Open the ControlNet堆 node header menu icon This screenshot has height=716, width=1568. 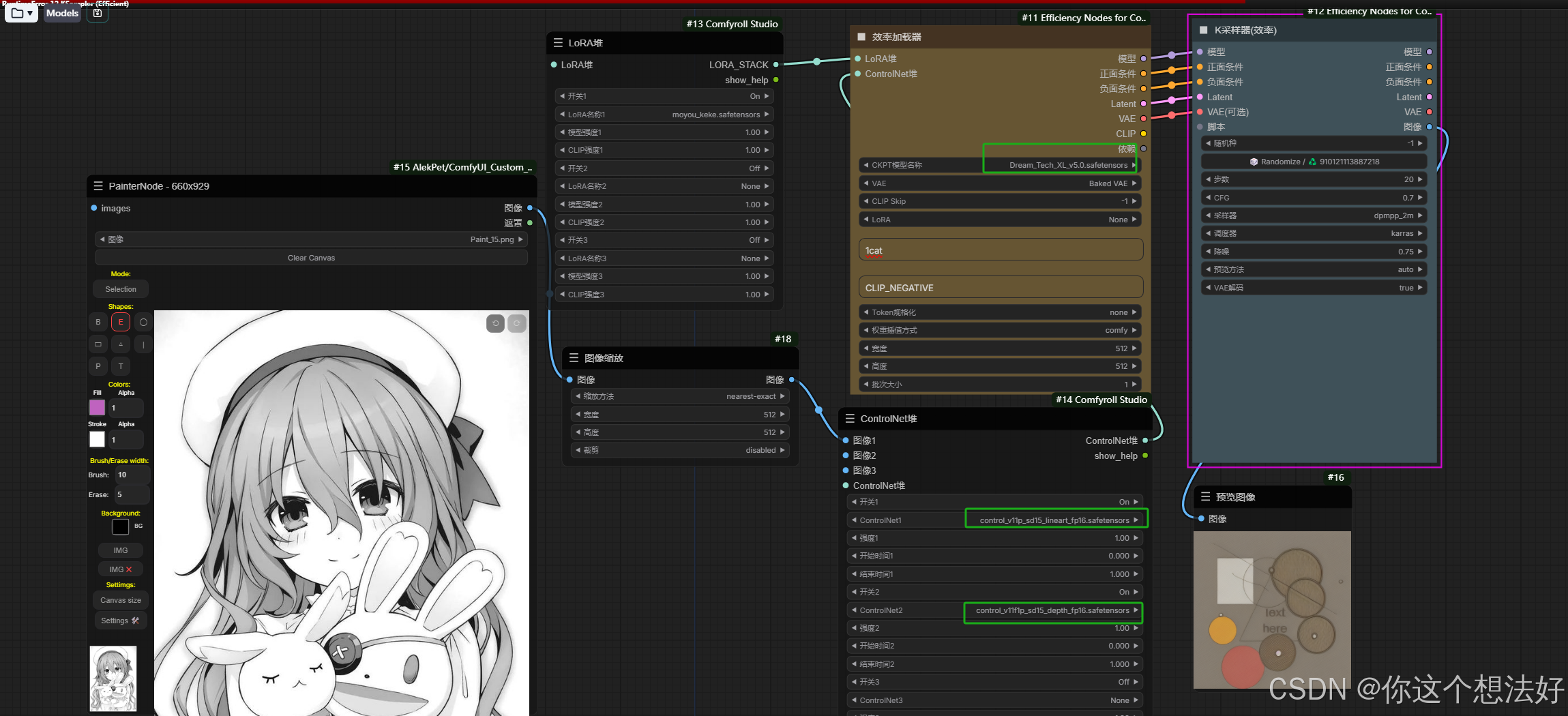click(x=850, y=419)
